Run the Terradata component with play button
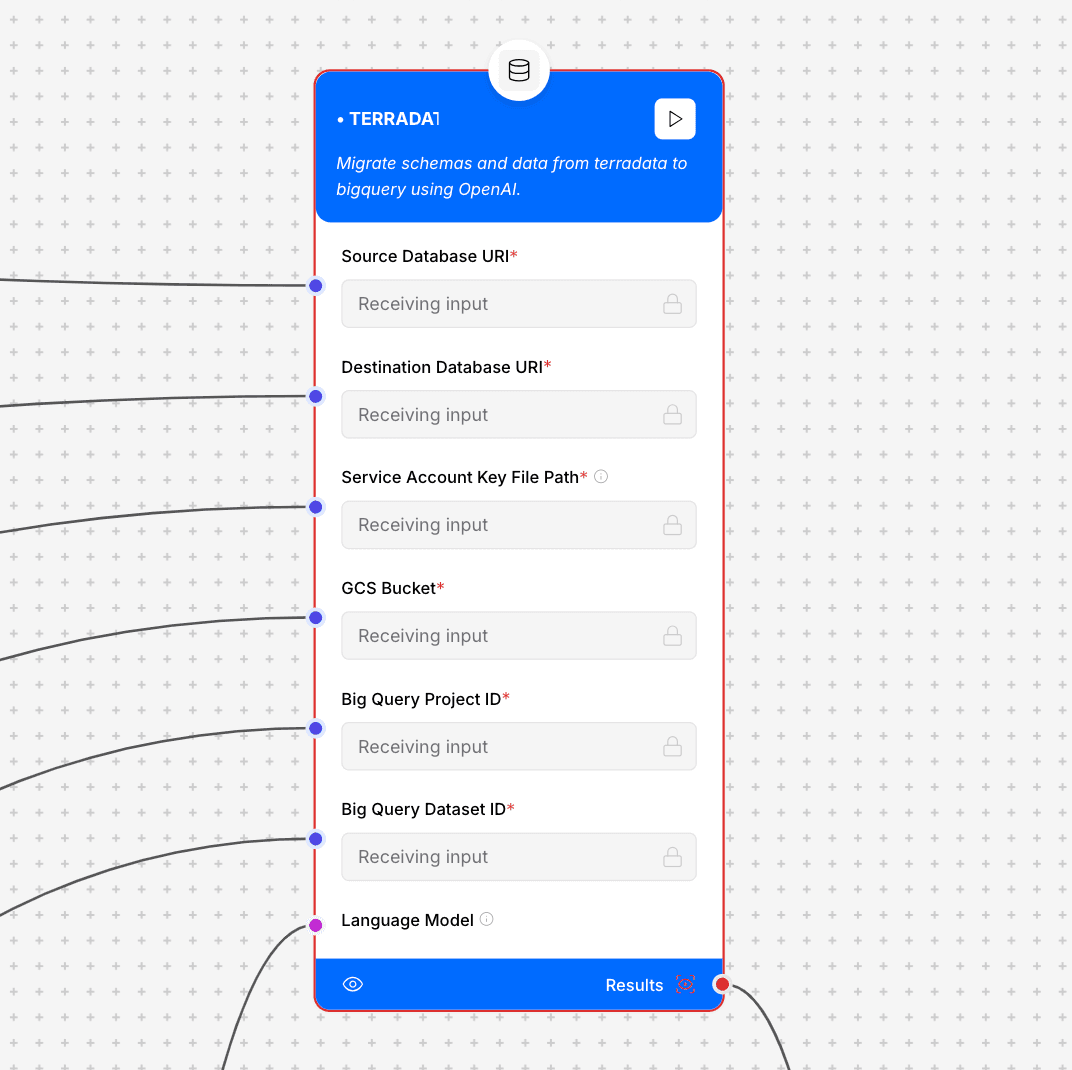This screenshot has height=1070, width=1072. [675, 119]
